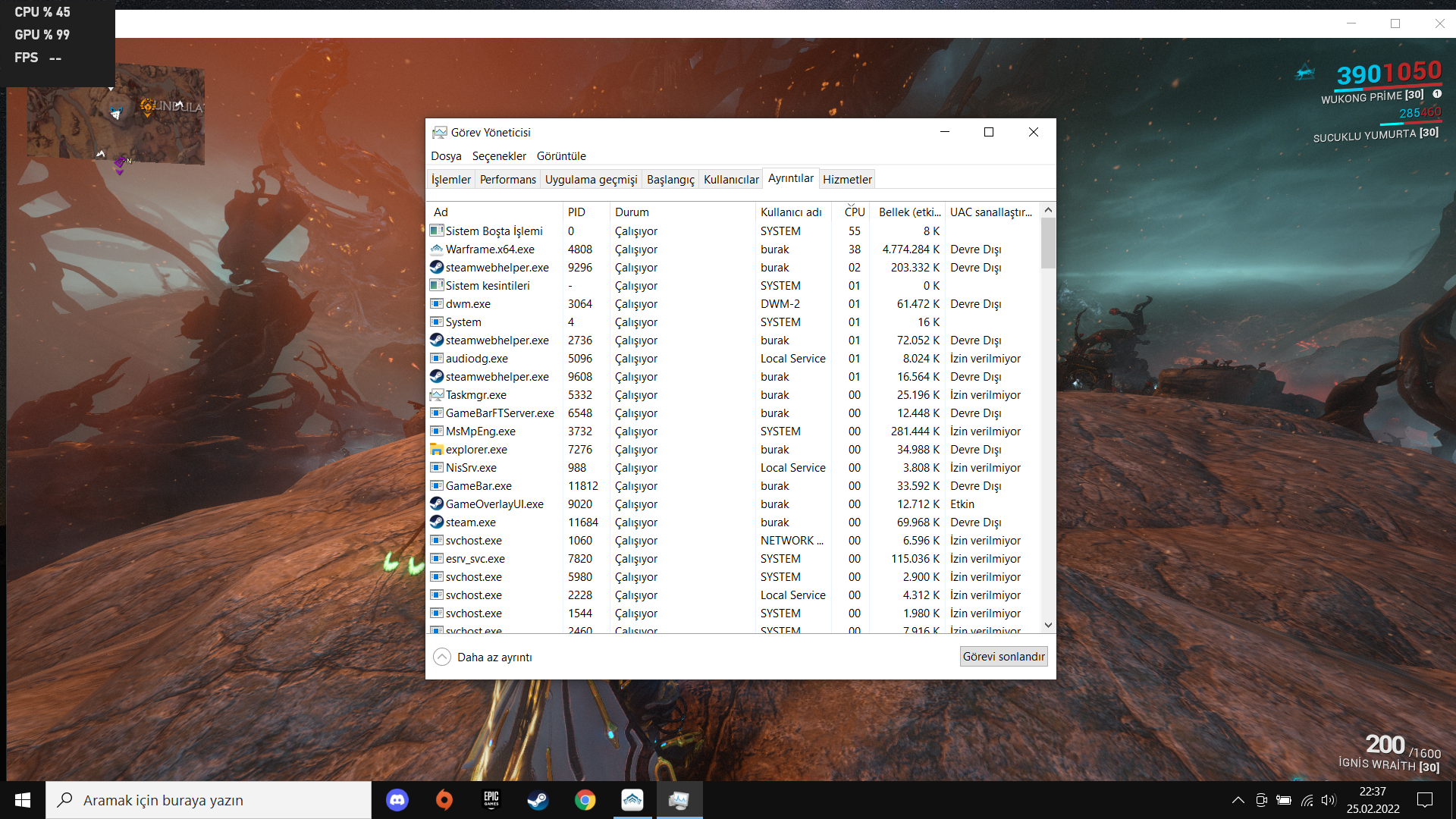The image size is (1456, 819).
Task: Click the Warframe.x64.exe process icon
Action: pos(437,249)
